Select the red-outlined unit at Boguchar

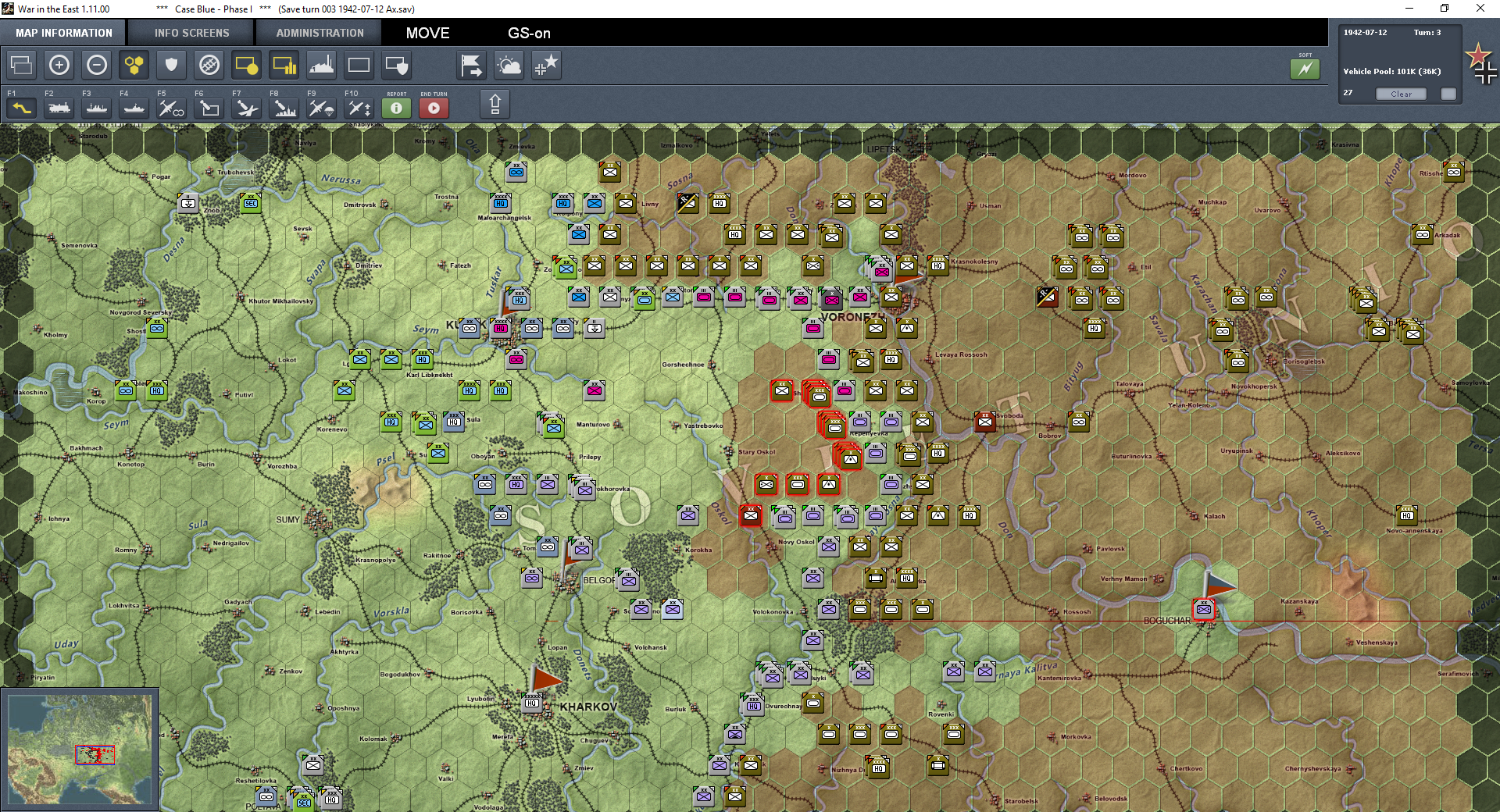pyautogui.click(x=1204, y=609)
